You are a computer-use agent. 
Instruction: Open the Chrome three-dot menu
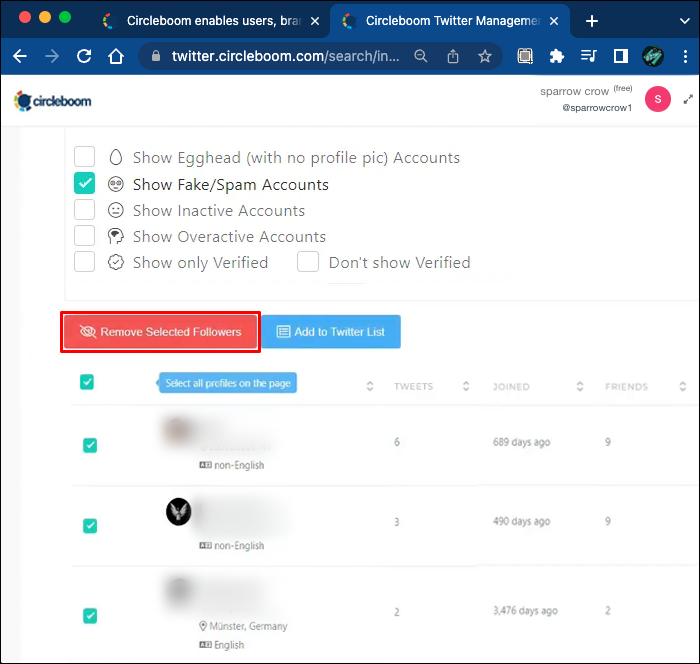click(x=685, y=56)
